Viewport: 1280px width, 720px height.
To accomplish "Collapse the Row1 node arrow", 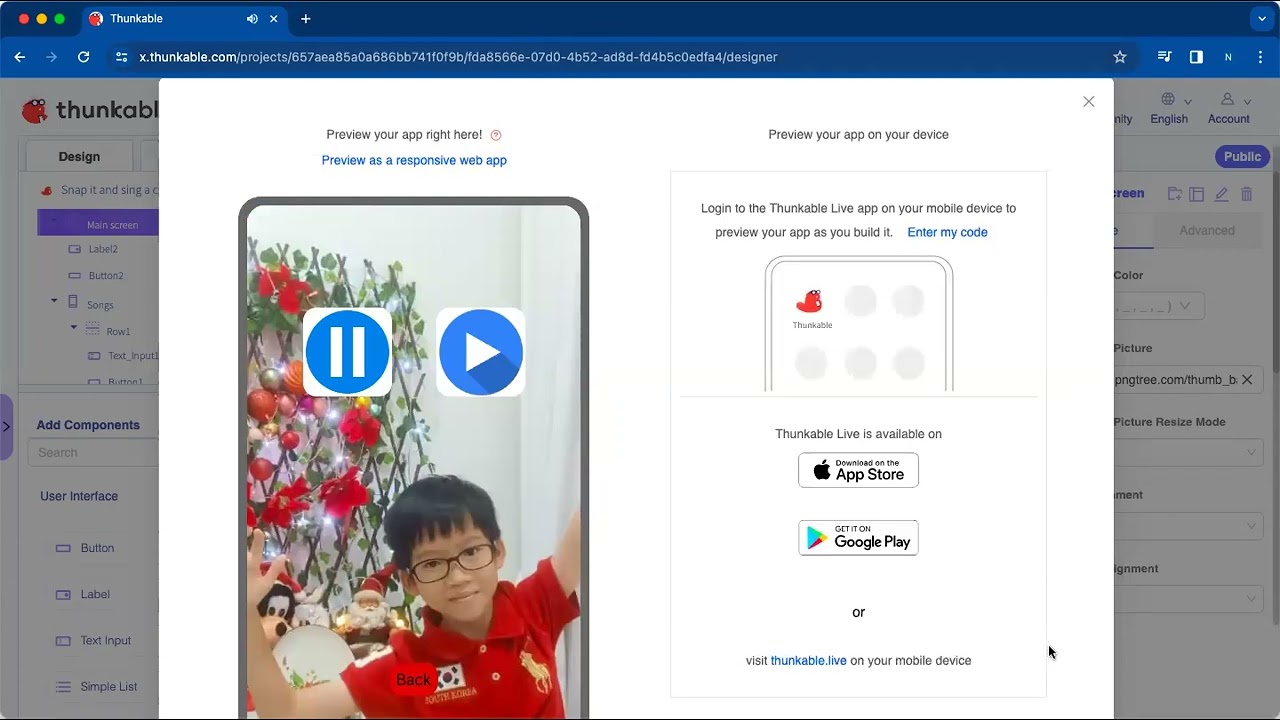I will pyautogui.click(x=73, y=327).
